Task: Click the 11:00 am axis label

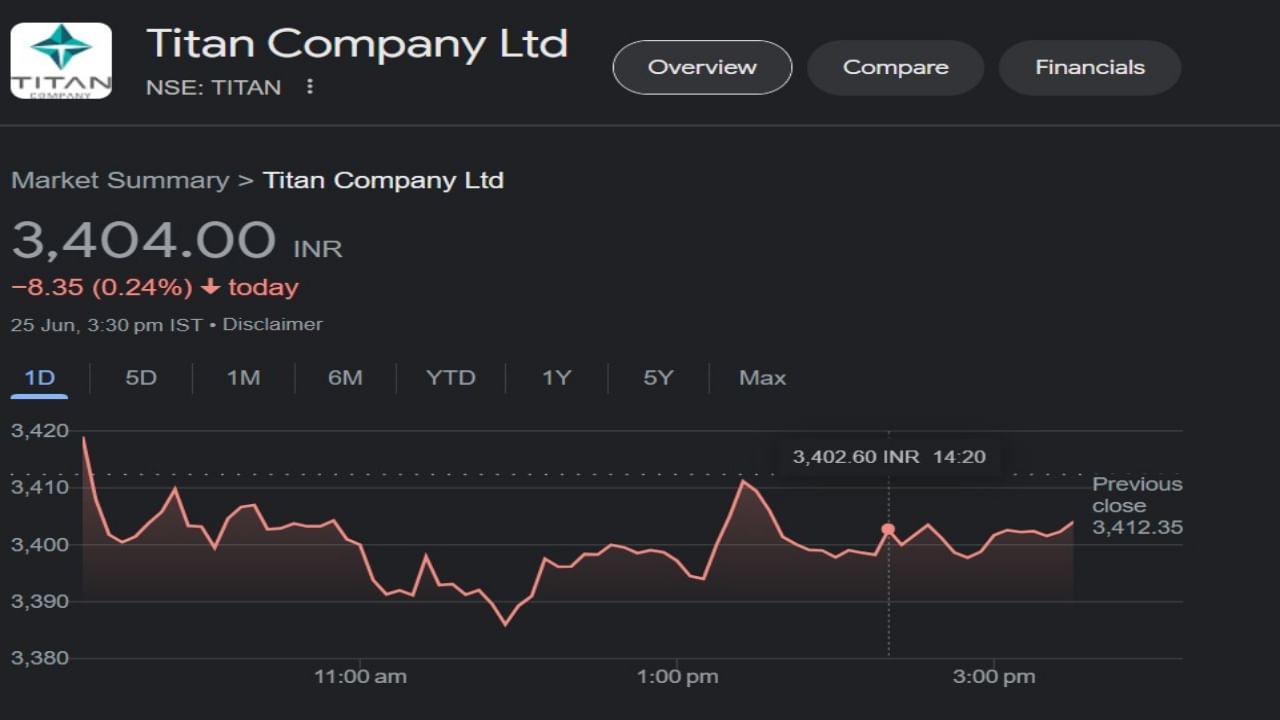Action: [x=360, y=677]
